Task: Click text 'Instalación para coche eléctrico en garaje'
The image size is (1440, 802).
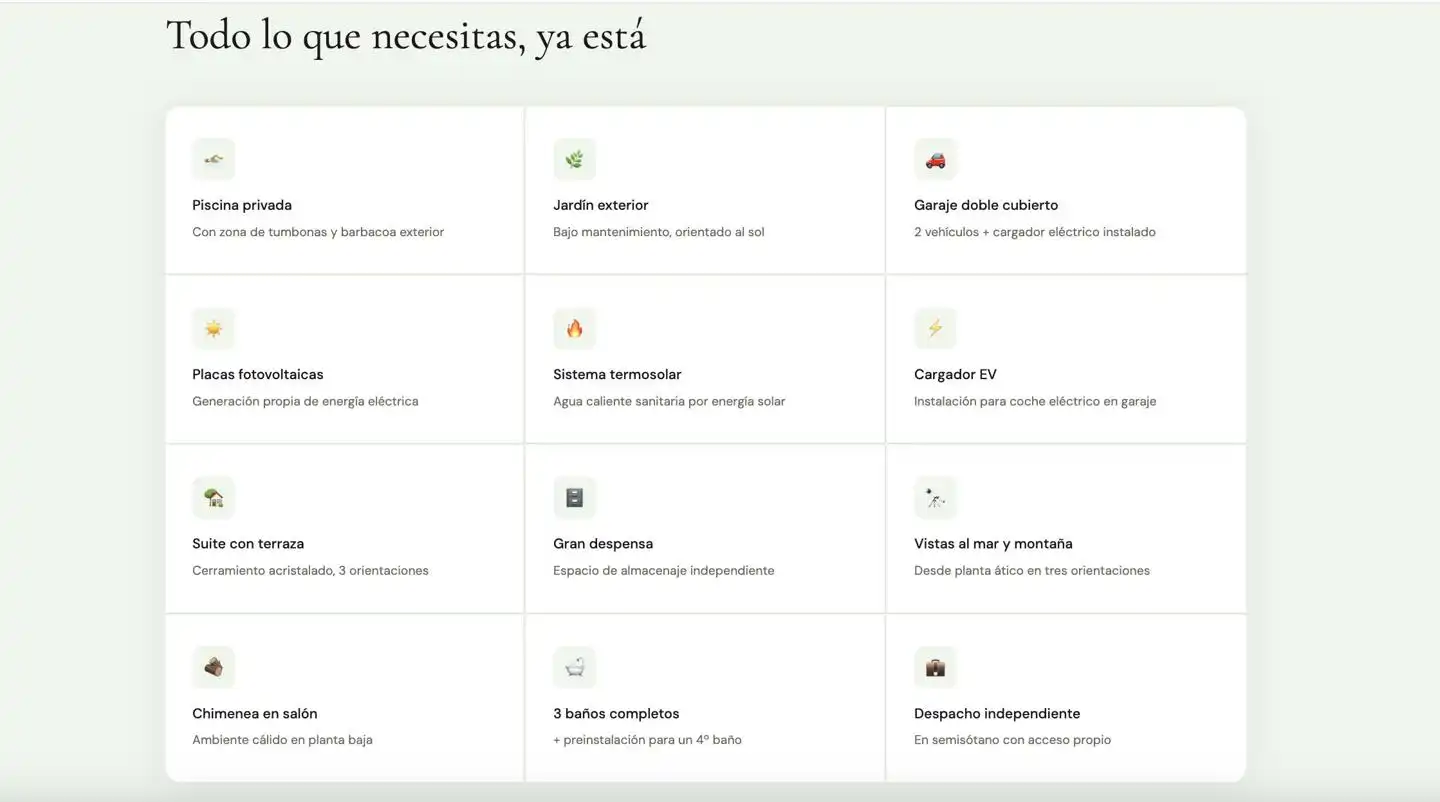Action: point(1035,401)
